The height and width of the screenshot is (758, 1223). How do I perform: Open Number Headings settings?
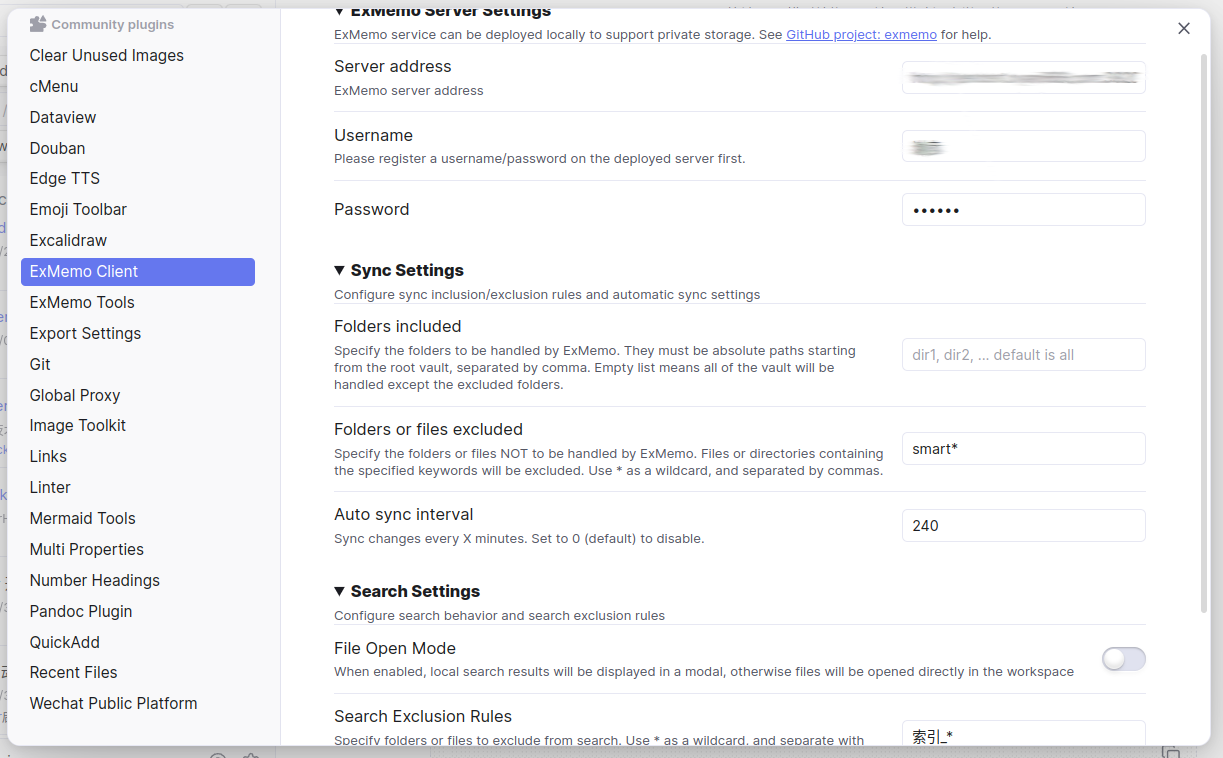pos(138,580)
